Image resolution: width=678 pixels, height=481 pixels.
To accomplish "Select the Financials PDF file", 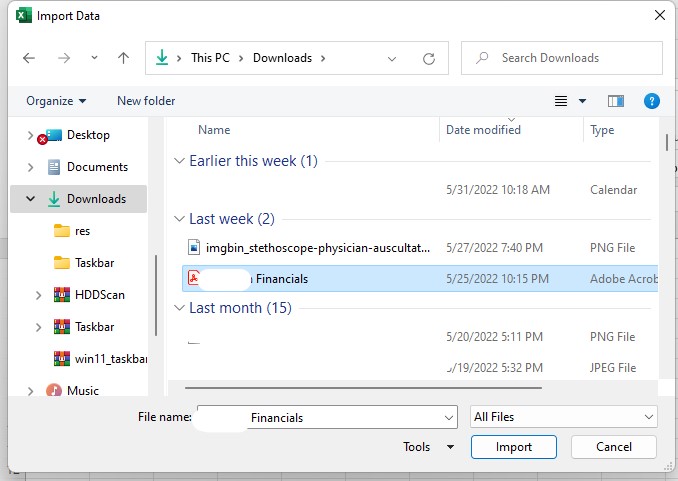I will point(420,279).
